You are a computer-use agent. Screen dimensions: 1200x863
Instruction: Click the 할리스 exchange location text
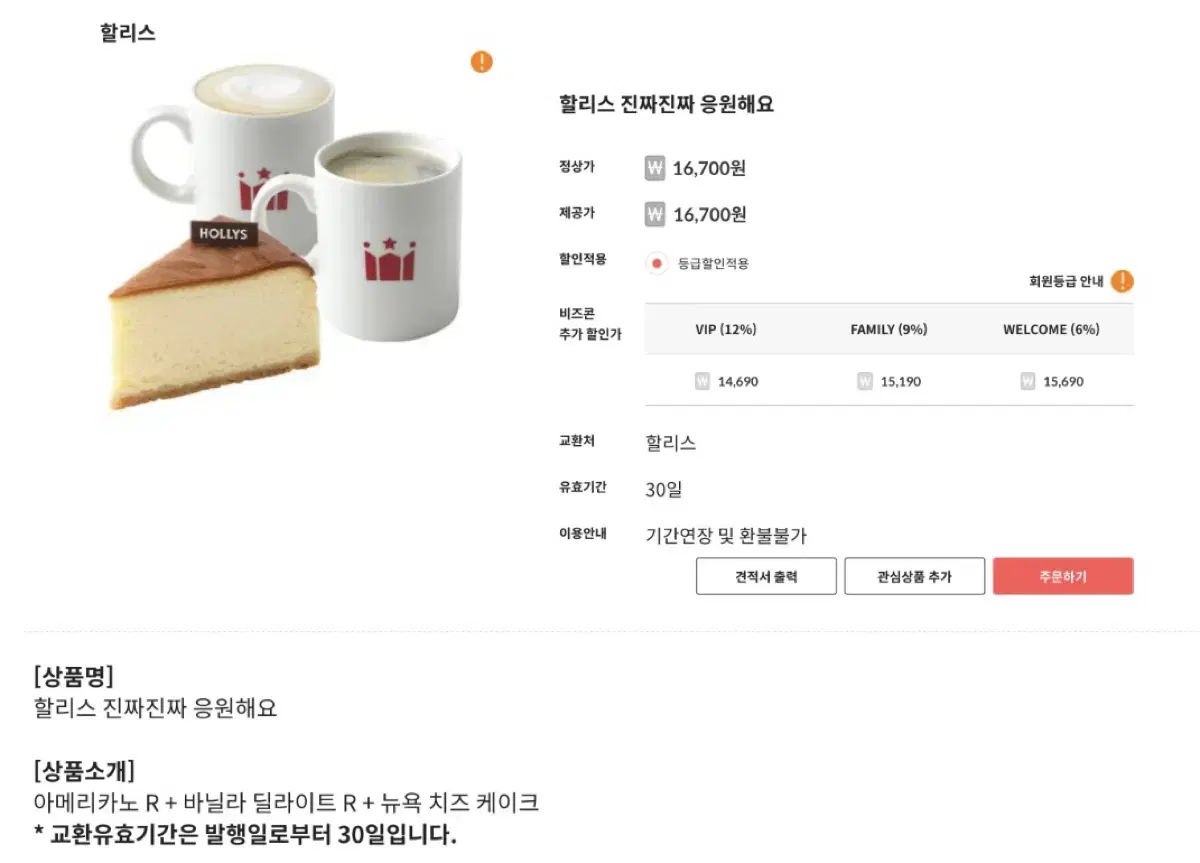pyautogui.click(x=671, y=443)
